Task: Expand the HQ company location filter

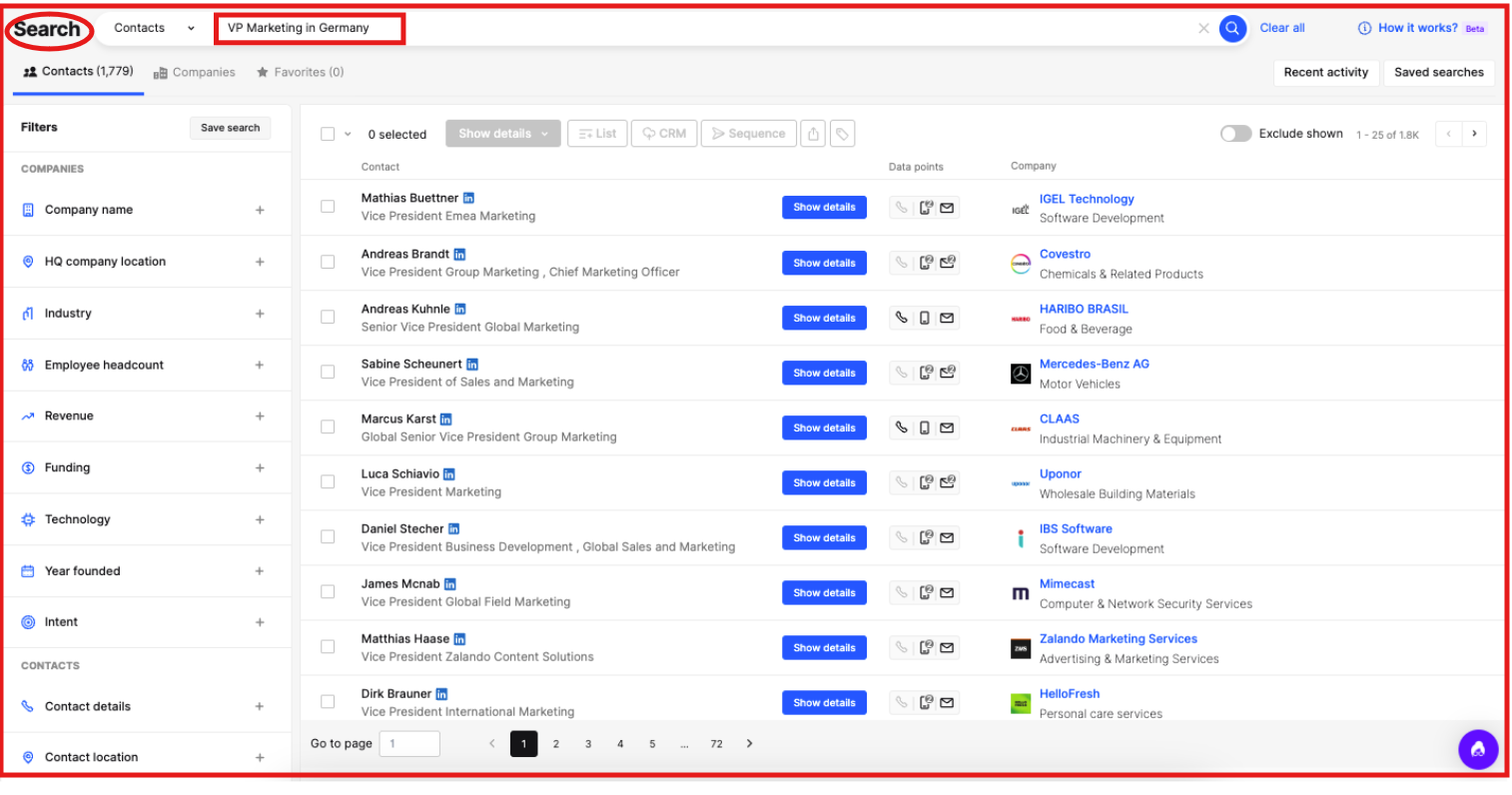Action: pyautogui.click(x=260, y=262)
